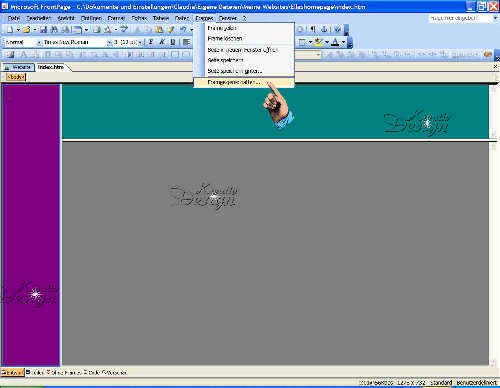Click the logo image in the purple left frame

click(x=31, y=293)
